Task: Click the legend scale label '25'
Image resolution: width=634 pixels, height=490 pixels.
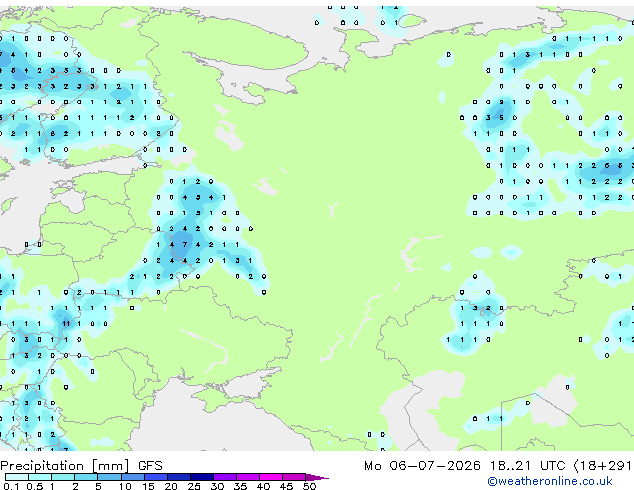Action: 194,486
